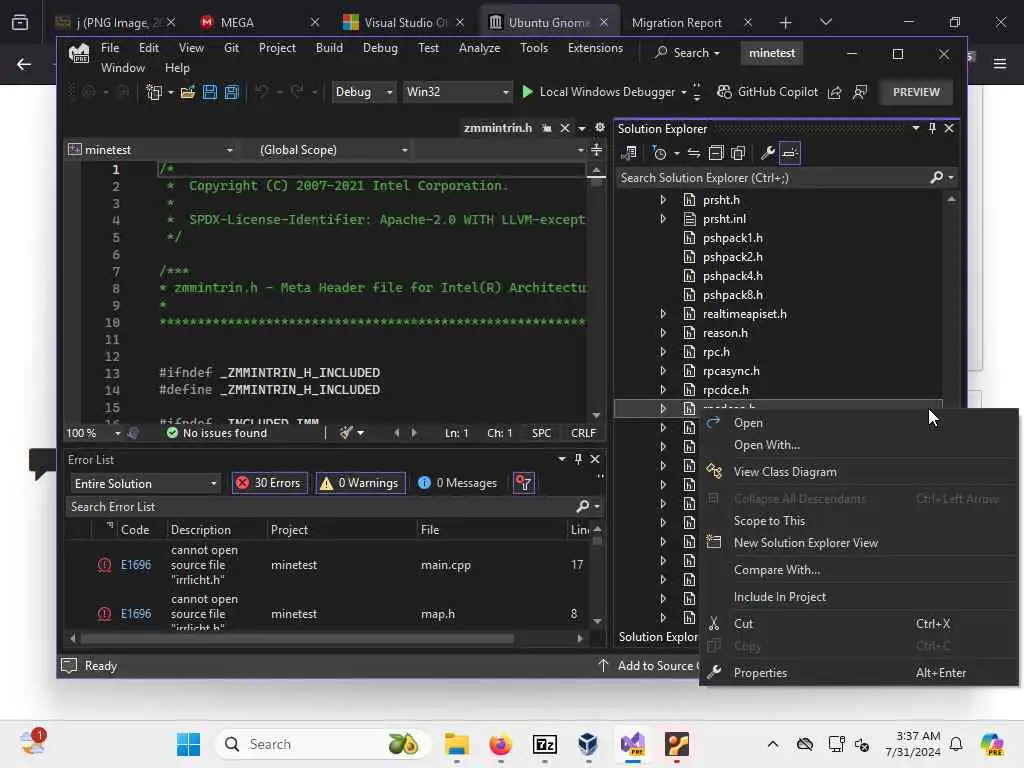Viewport: 1024px width, 768px height.
Task: Choose Compare With... from context menu
Action: pos(858,570)
